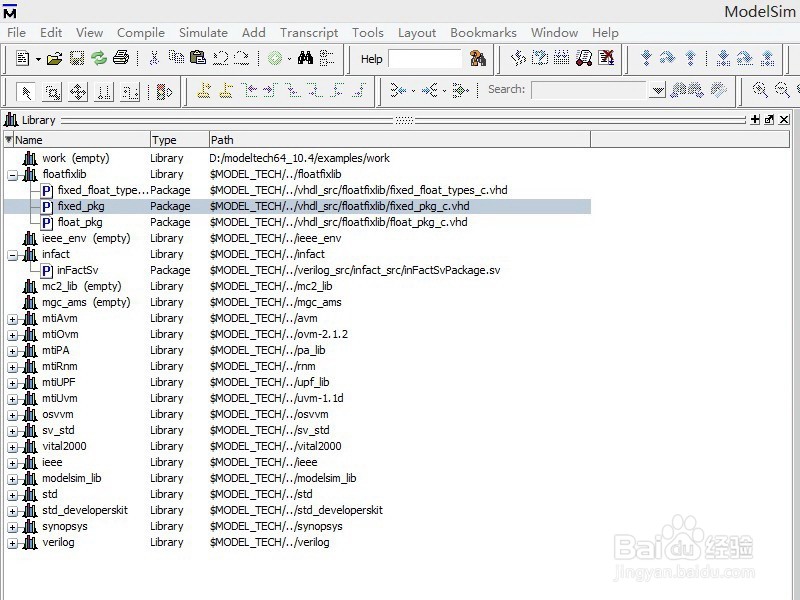Click the Find Next Transition arrow icon
This screenshot has height=600, width=800.
[270, 91]
